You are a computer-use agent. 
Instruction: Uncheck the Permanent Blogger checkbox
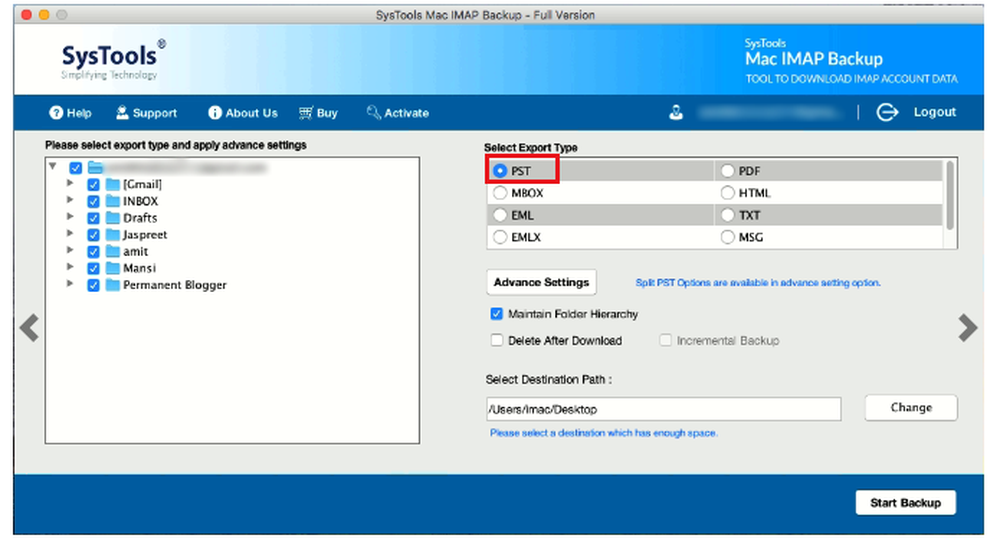[93, 285]
